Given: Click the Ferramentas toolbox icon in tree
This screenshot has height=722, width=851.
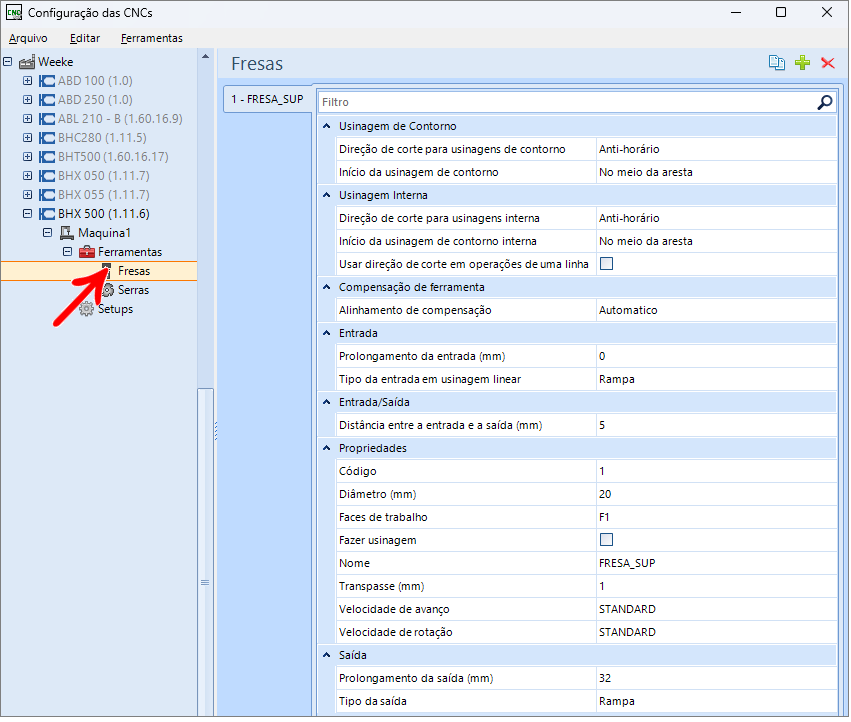Looking at the screenshot, I should pyautogui.click(x=87, y=252).
